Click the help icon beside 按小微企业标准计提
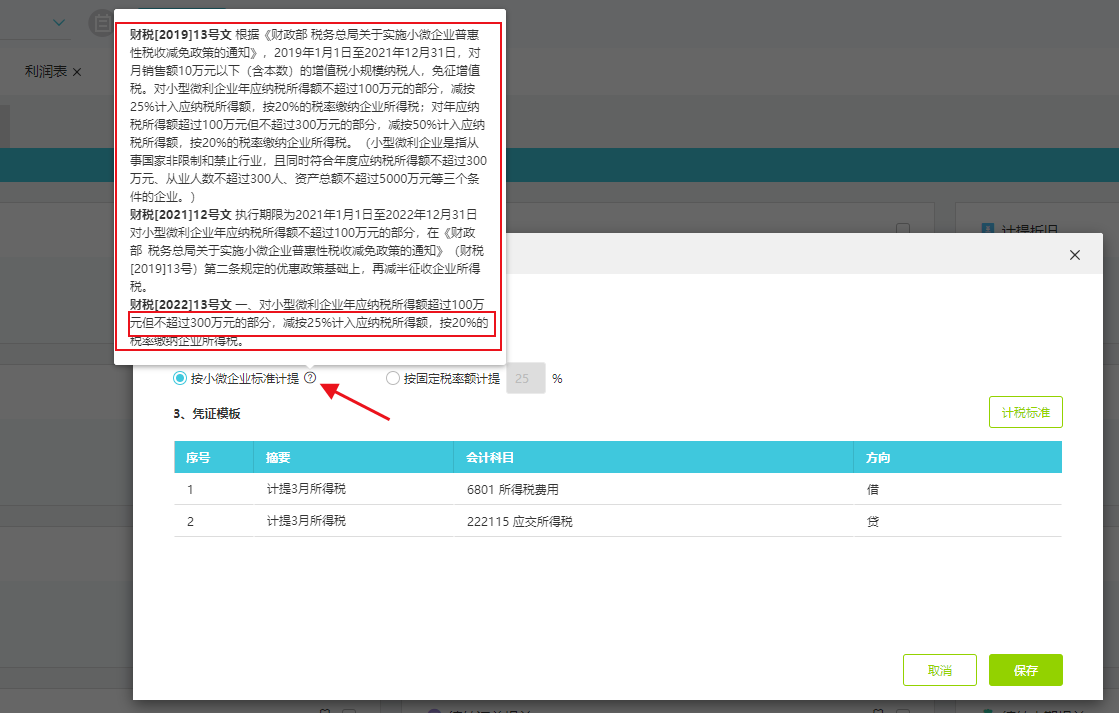1119x713 pixels. (310, 378)
